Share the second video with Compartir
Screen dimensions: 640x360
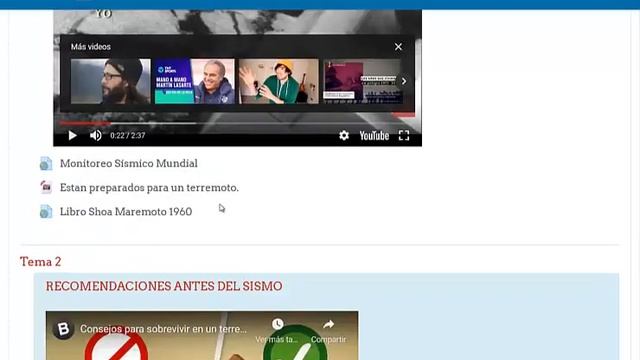[328, 331]
